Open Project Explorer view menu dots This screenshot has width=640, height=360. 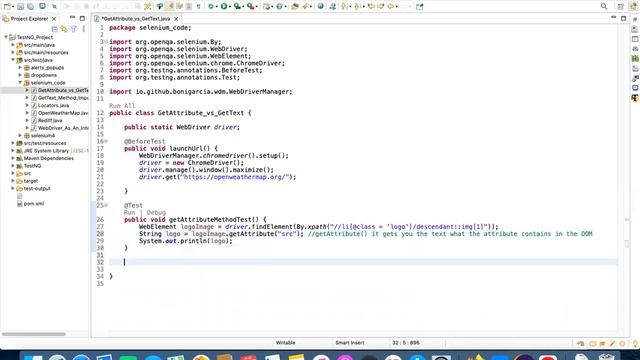click(83, 29)
